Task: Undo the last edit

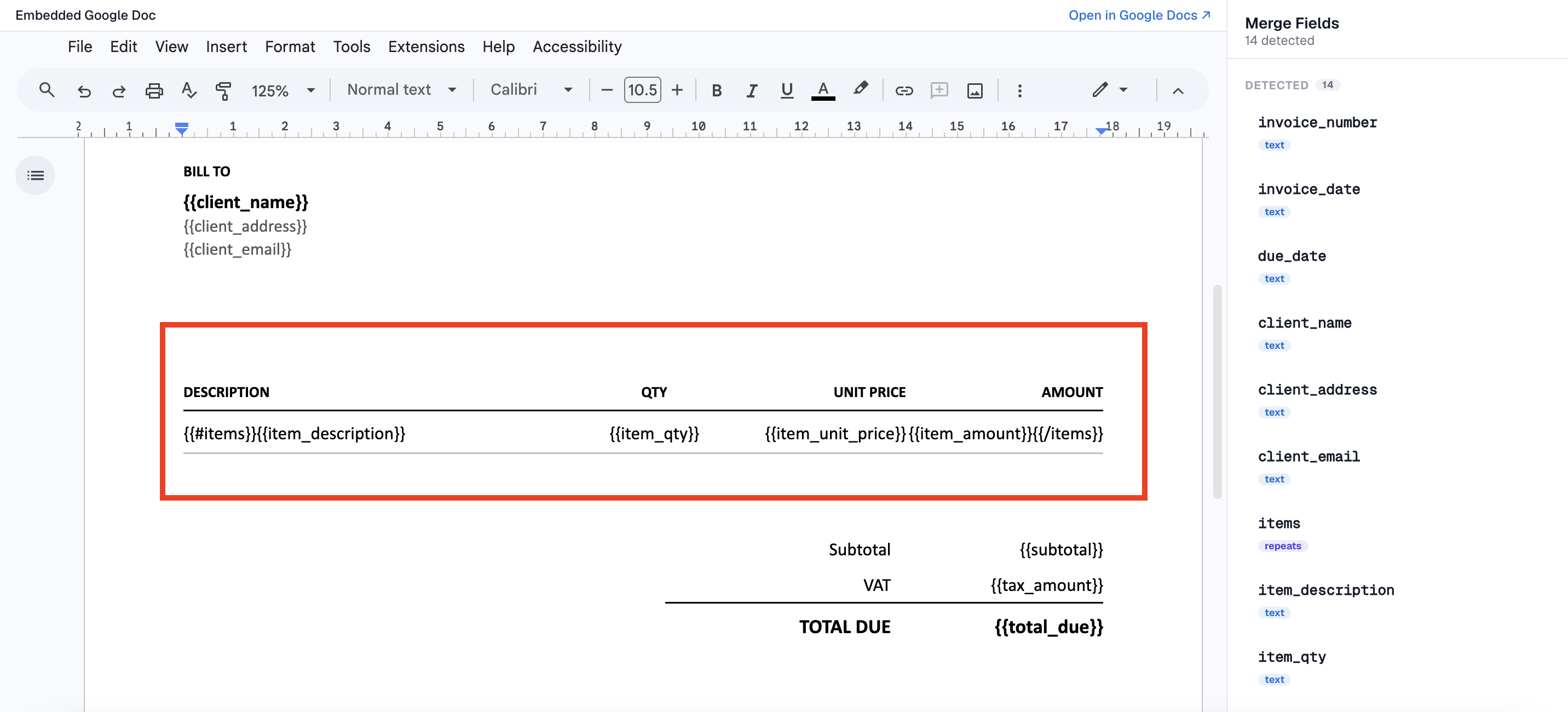Action: tap(84, 91)
